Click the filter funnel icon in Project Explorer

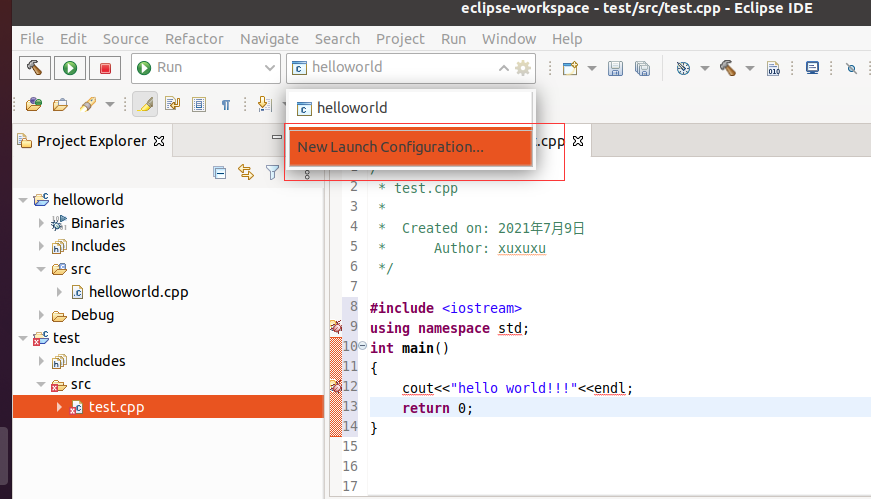click(272, 173)
